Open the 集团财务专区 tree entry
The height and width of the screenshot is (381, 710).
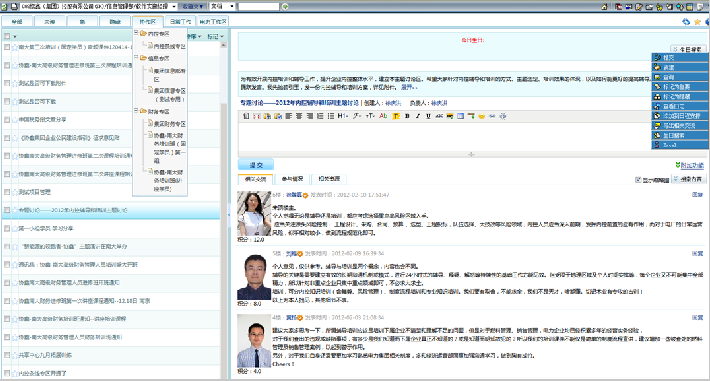pyautogui.click(x=169, y=124)
